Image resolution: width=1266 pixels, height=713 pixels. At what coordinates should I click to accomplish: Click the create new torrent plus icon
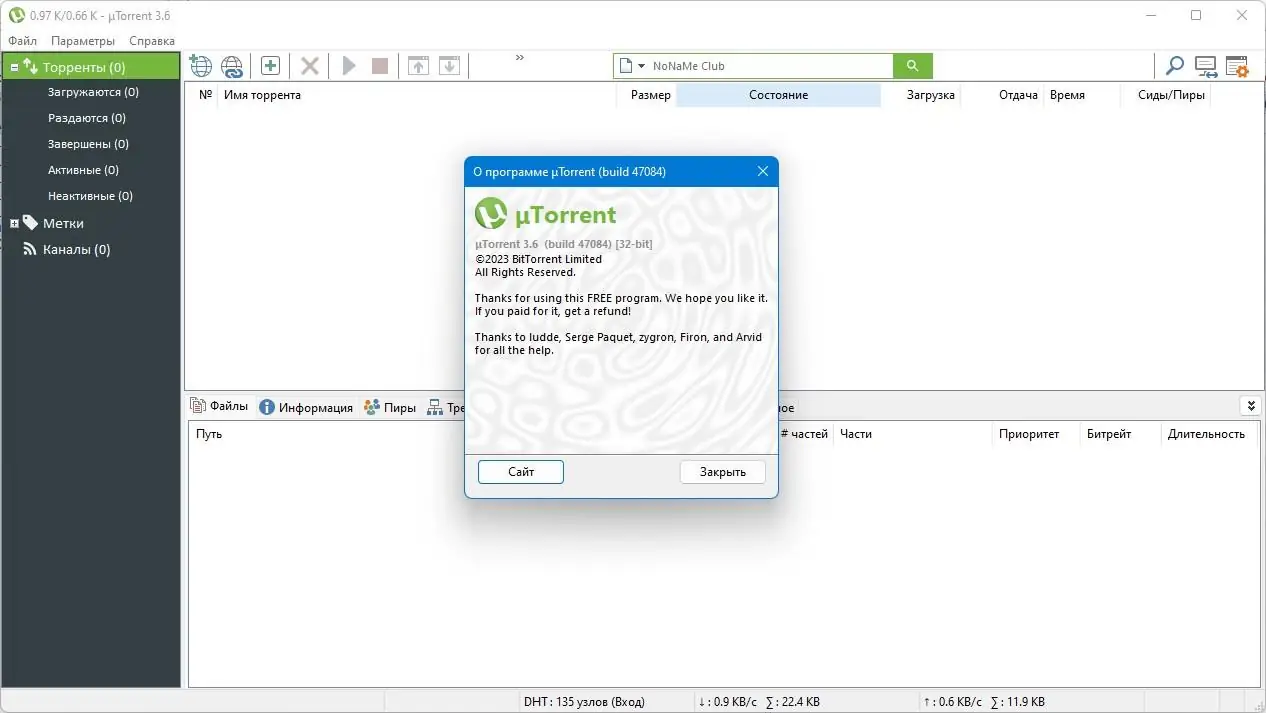tap(270, 66)
